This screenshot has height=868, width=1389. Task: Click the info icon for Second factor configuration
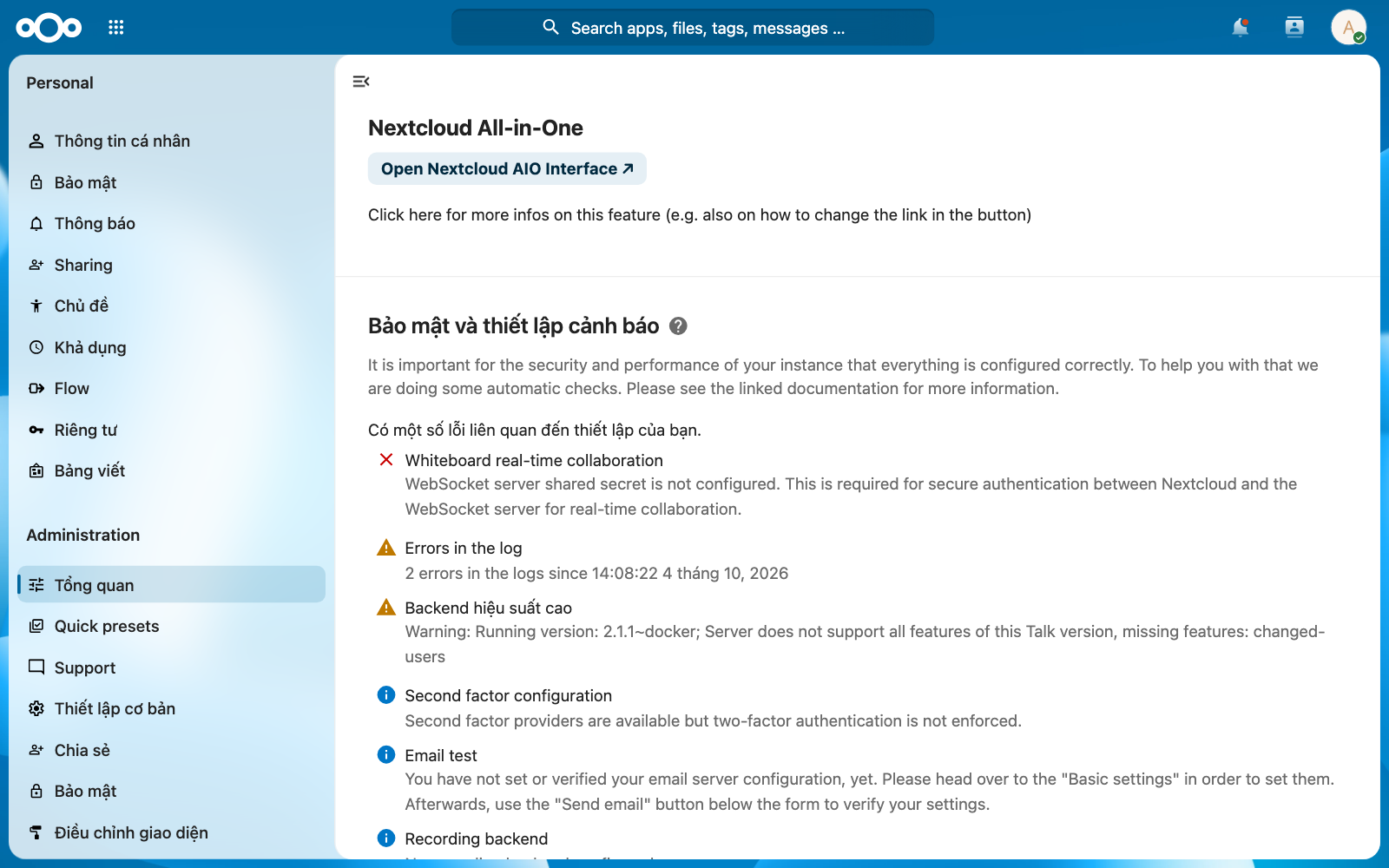click(386, 695)
